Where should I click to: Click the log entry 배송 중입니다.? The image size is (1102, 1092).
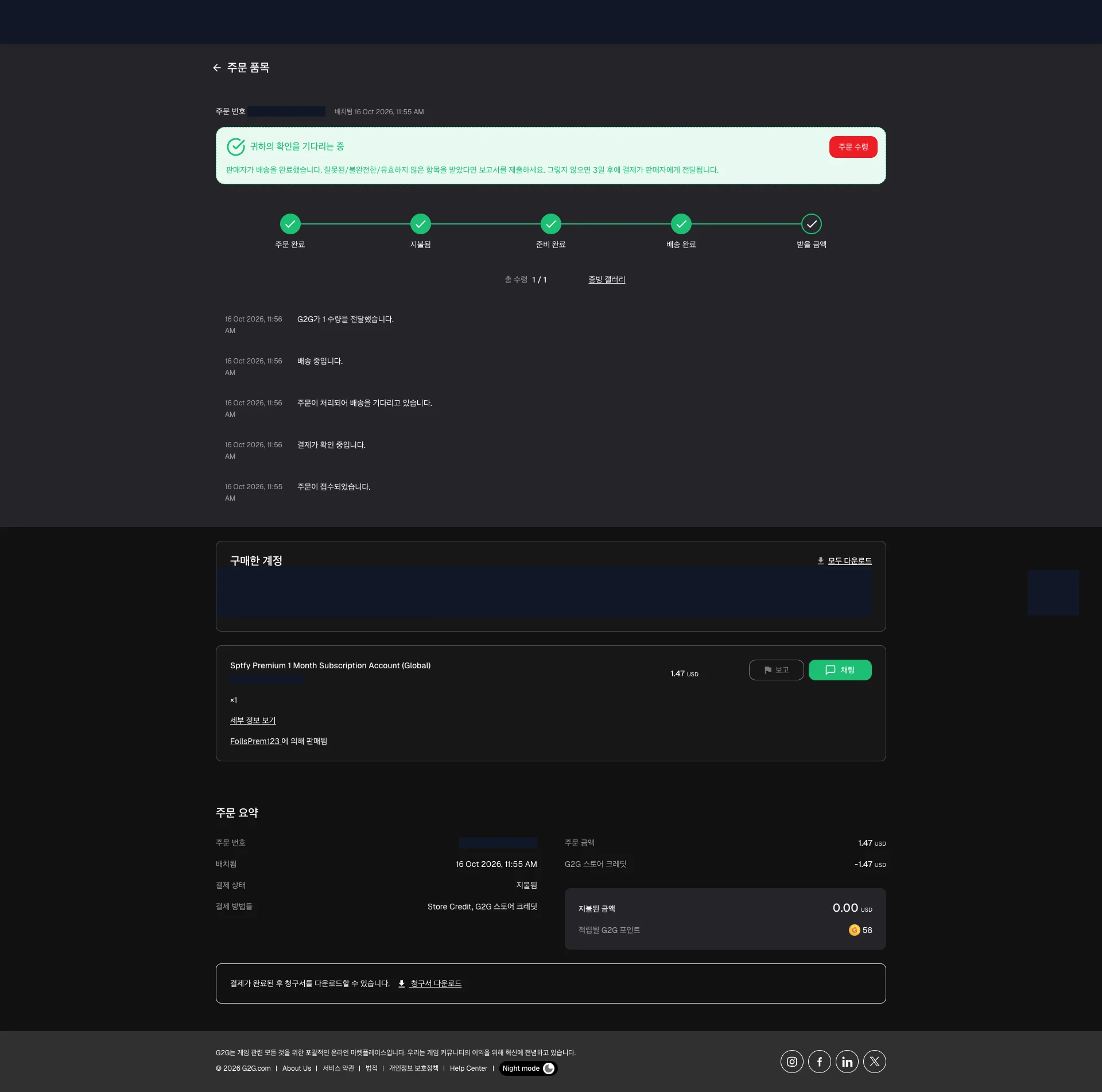pos(320,361)
